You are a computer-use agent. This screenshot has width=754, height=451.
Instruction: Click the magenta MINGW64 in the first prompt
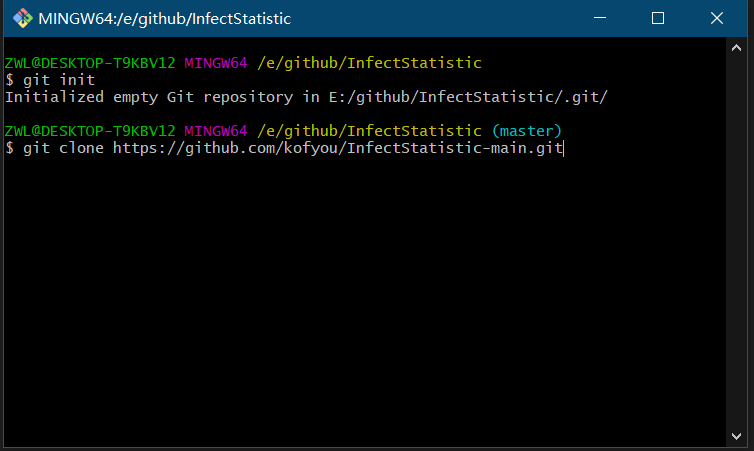(x=215, y=63)
